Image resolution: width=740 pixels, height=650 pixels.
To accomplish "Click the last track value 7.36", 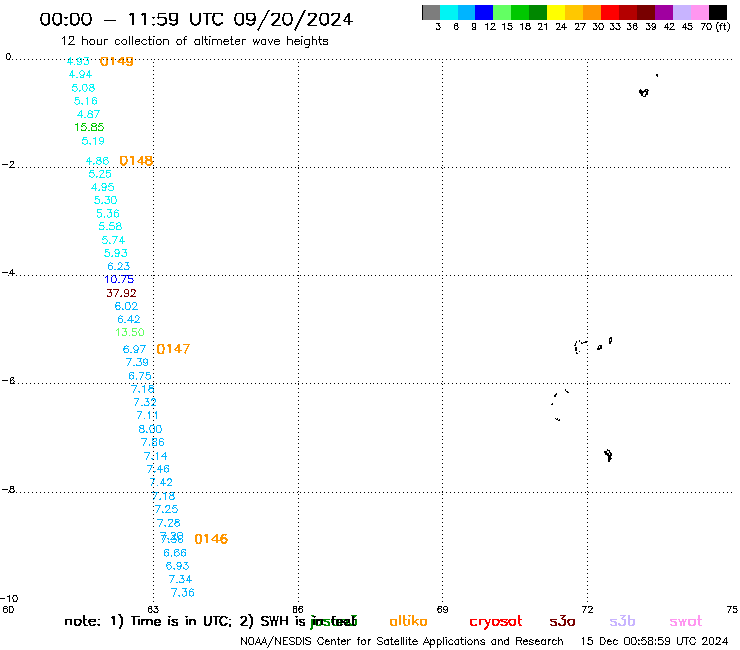I will point(183,593).
